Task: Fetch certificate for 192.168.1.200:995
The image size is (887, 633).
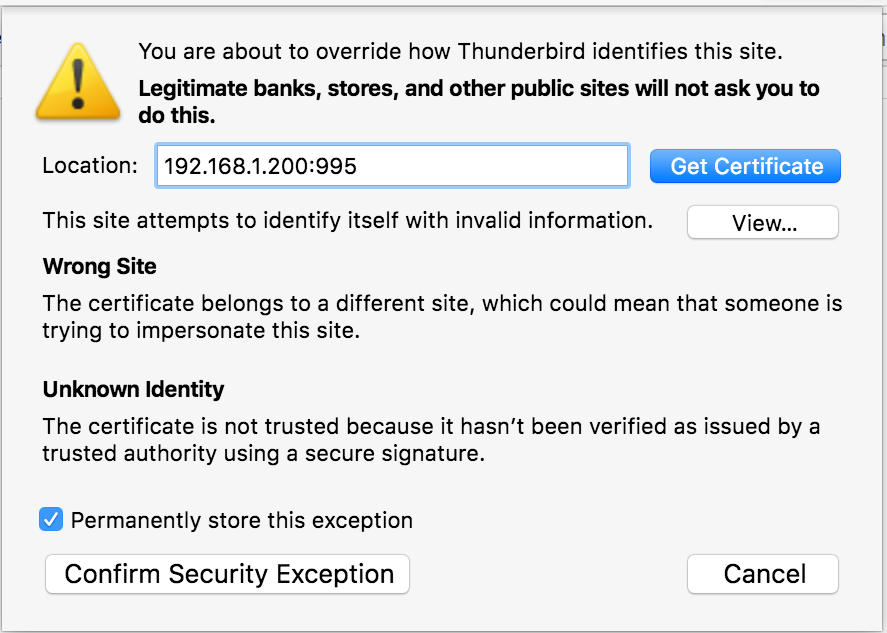Action: 745,166
